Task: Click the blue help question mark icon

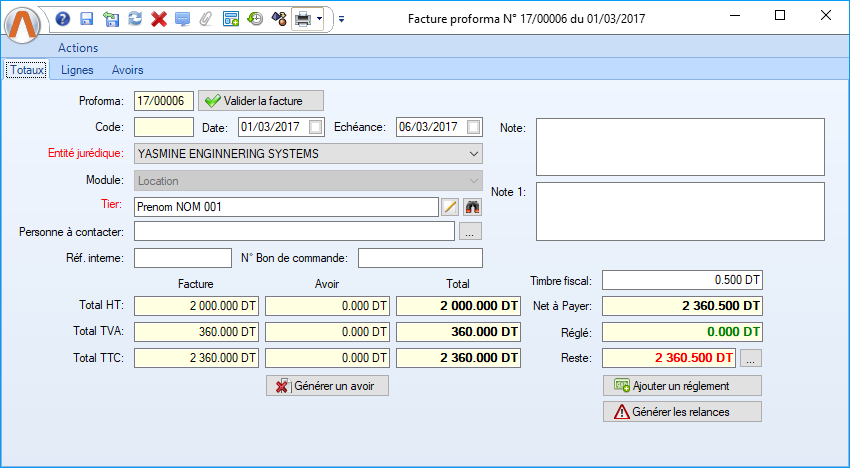Action: coord(62,19)
